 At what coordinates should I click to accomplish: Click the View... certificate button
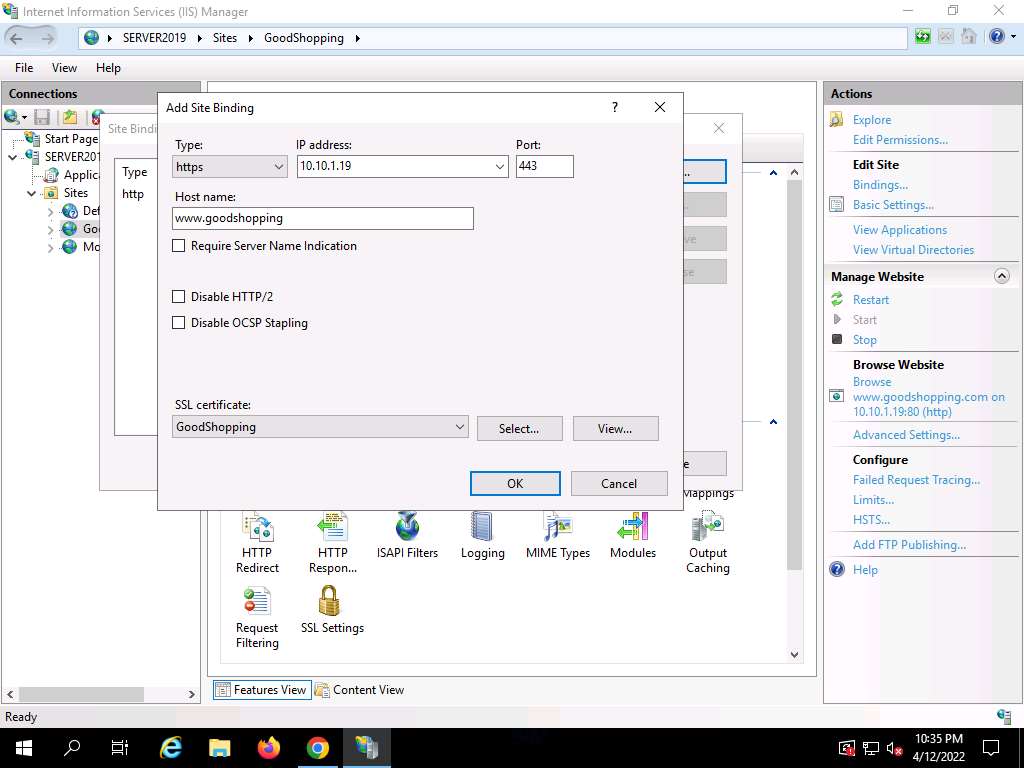pos(615,429)
